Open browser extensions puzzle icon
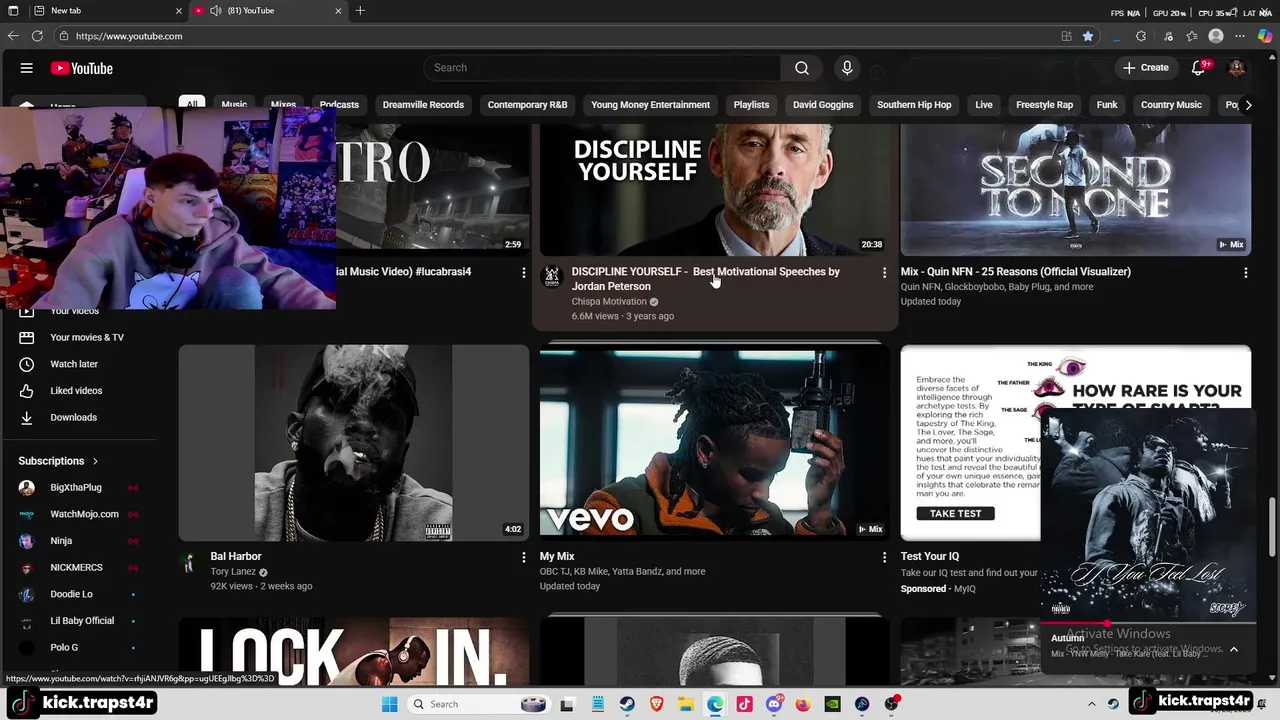This screenshot has width=1280, height=720. tap(1141, 36)
